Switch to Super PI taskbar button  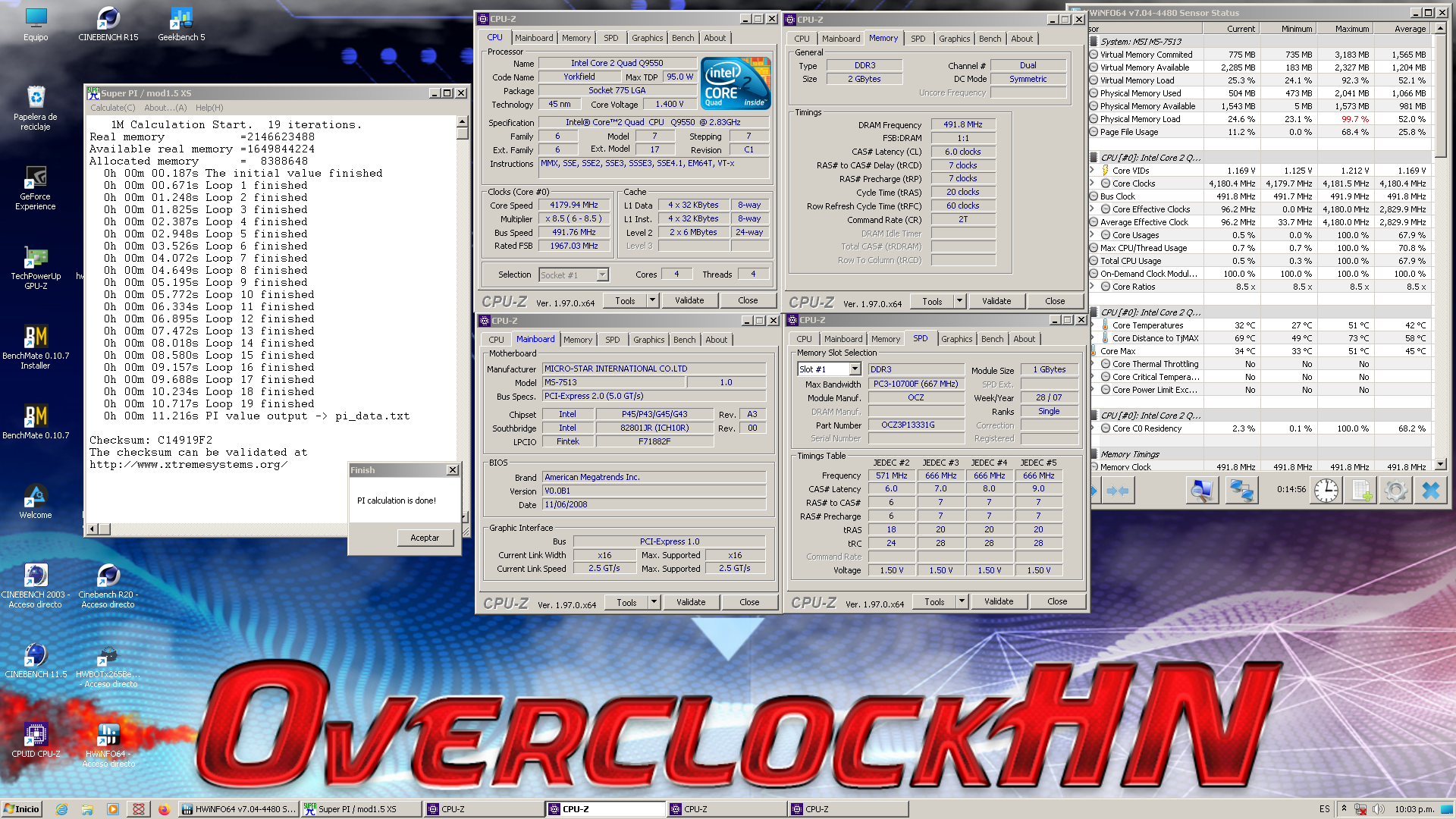pos(361,809)
